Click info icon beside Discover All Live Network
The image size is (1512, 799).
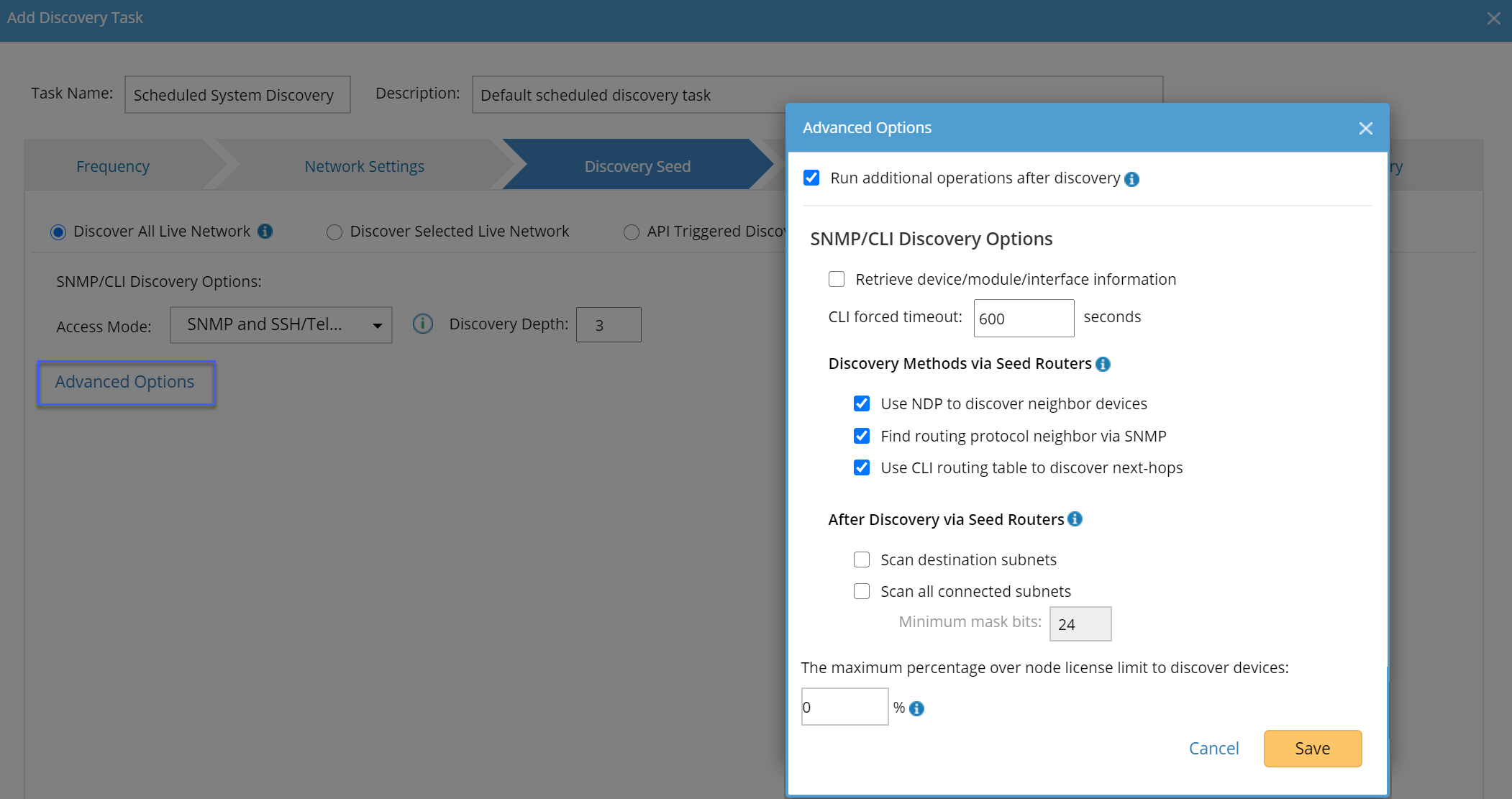(265, 231)
